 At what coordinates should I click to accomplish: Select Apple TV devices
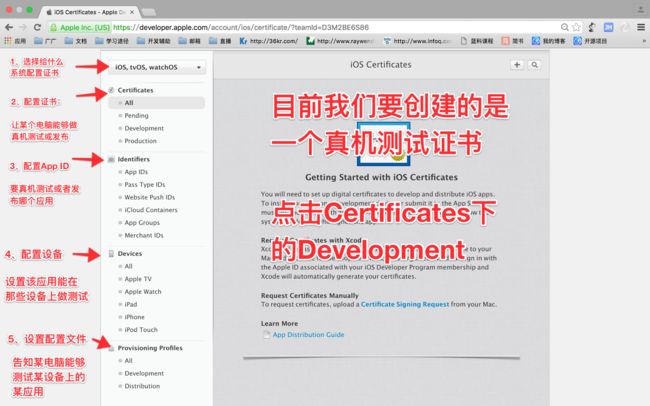point(138,279)
